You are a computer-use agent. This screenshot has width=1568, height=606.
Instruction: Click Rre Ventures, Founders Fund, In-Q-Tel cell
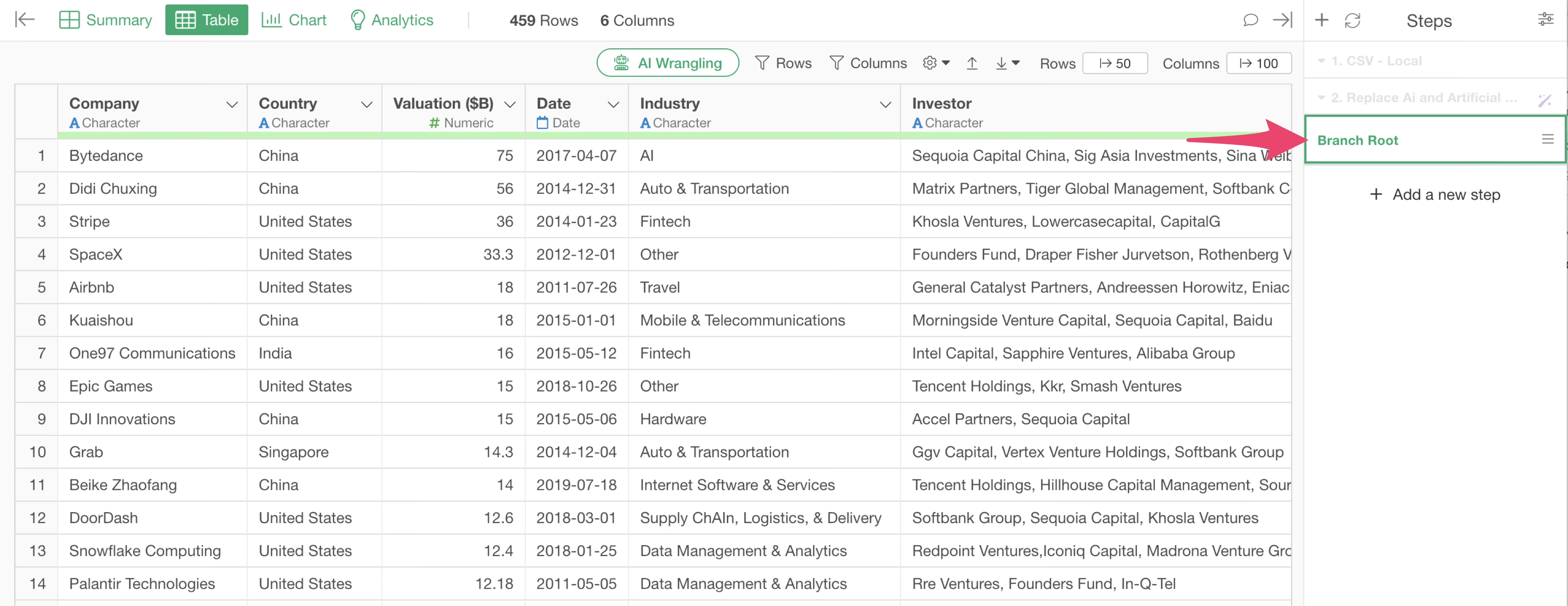(x=1096, y=584)
